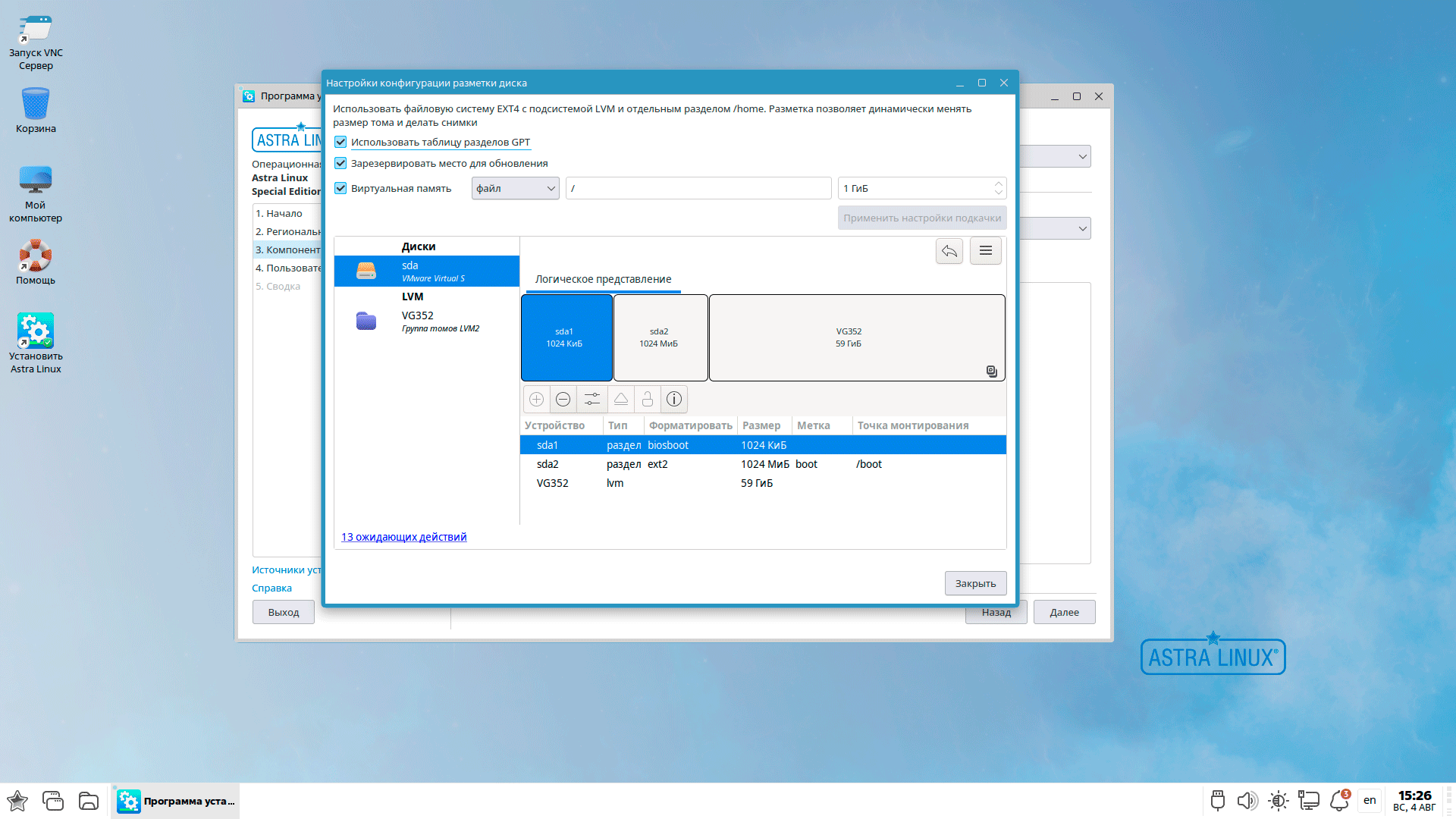Open '13 ожидающих действий' link

403,537
